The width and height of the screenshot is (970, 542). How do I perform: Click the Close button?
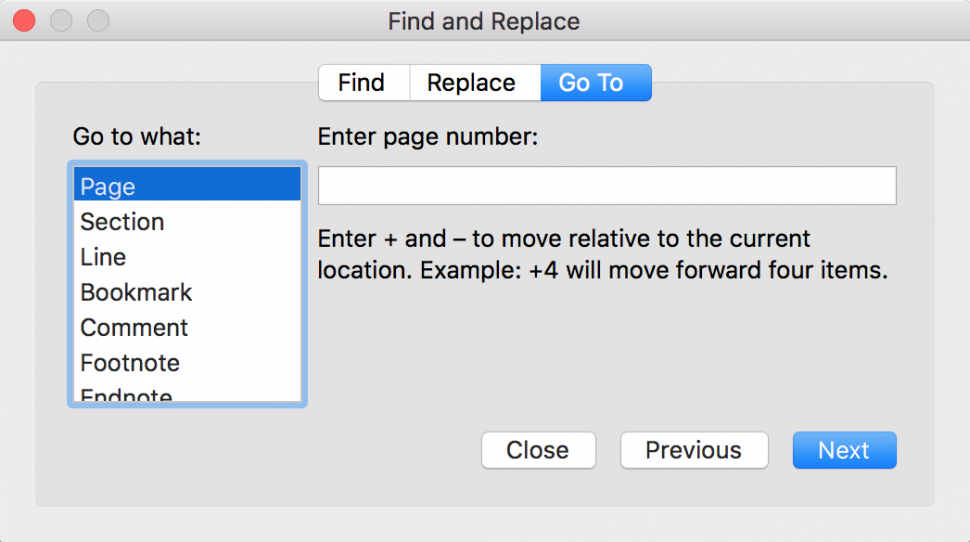click(538, 450)
